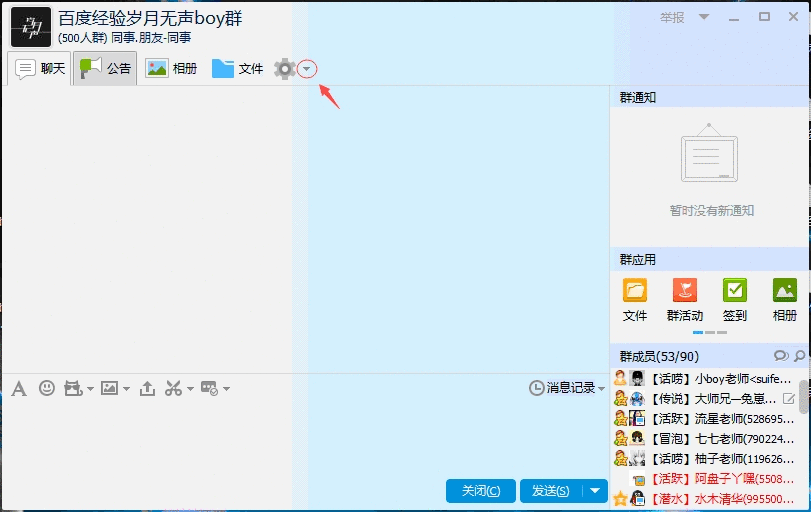This screenshot has width=811, height=512.
Task: Click the more tools icon in toolbar
Action: (x=209, y=388)
